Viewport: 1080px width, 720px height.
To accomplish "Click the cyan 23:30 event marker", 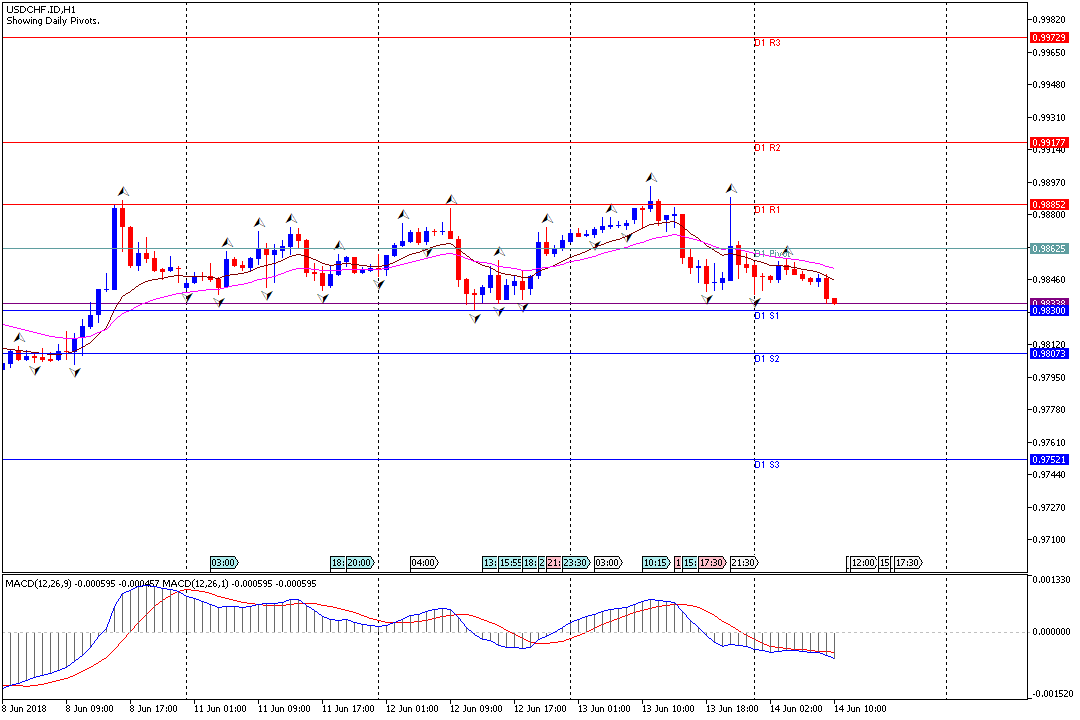I will (x=577, y=563).
